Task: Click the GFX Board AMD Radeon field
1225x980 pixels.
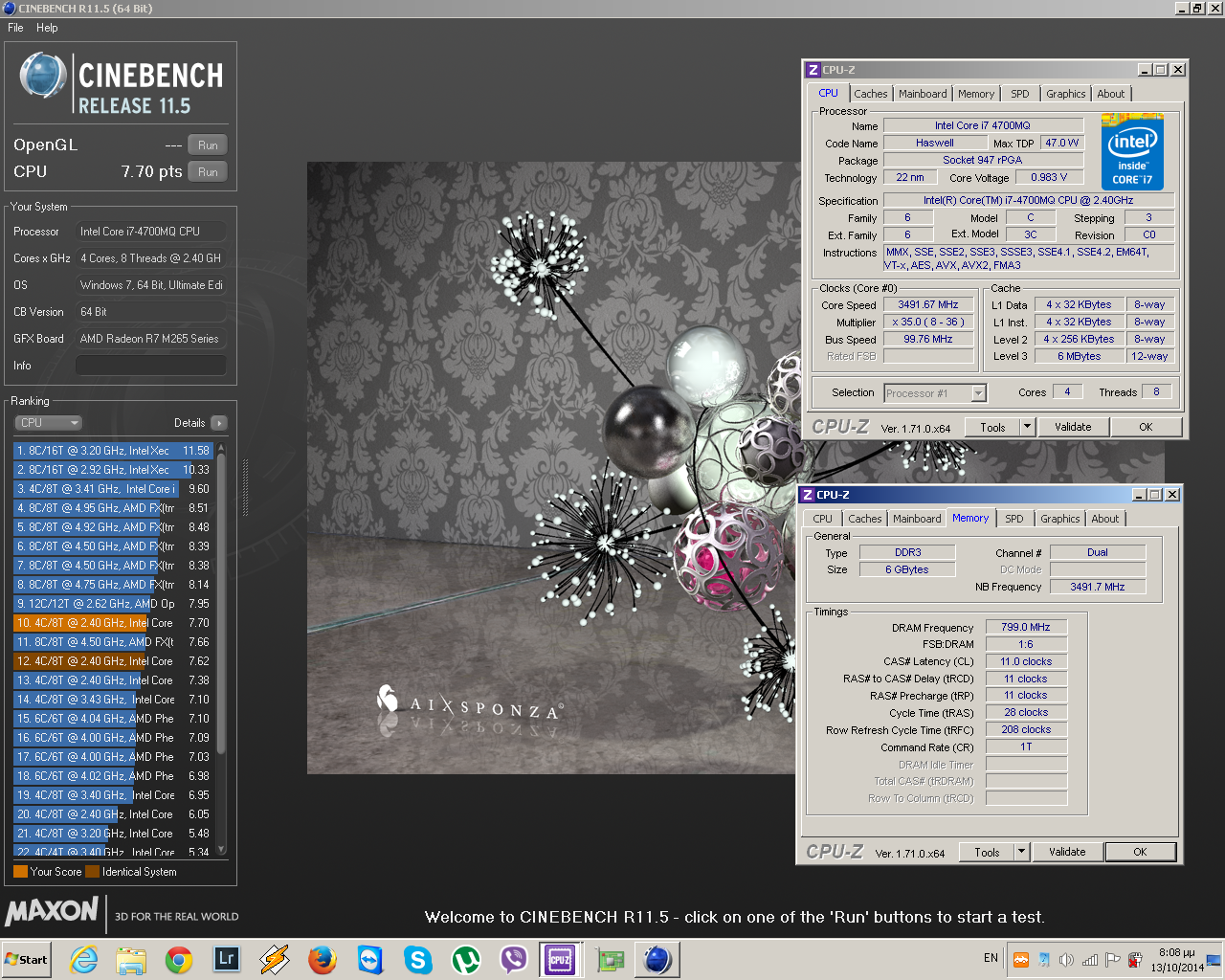Action: (151, 339)
